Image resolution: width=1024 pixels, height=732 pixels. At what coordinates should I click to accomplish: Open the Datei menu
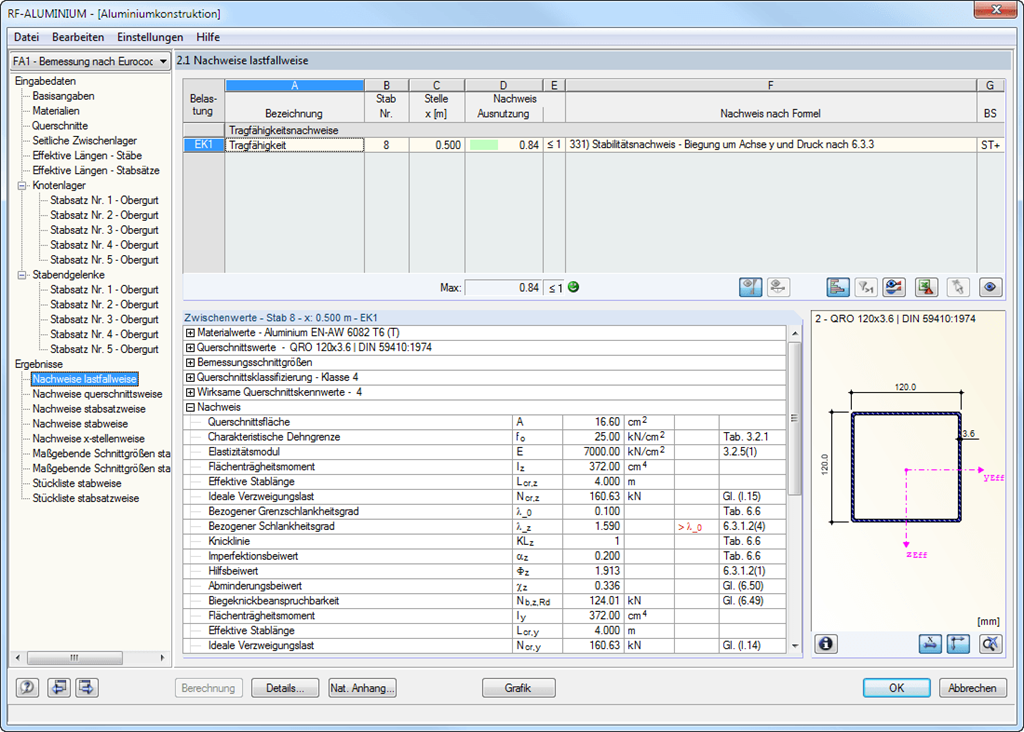26,37
